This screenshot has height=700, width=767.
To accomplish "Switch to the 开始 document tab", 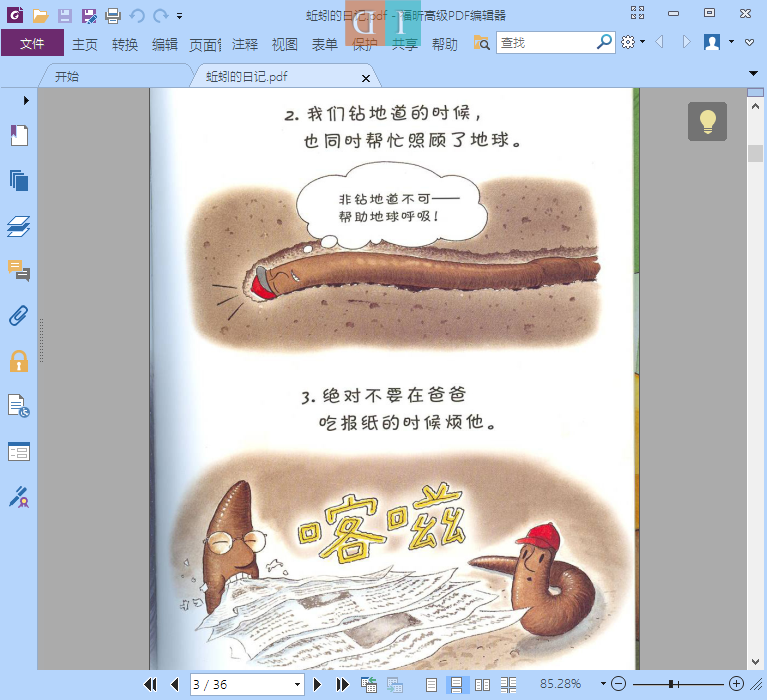I will 67,77.
